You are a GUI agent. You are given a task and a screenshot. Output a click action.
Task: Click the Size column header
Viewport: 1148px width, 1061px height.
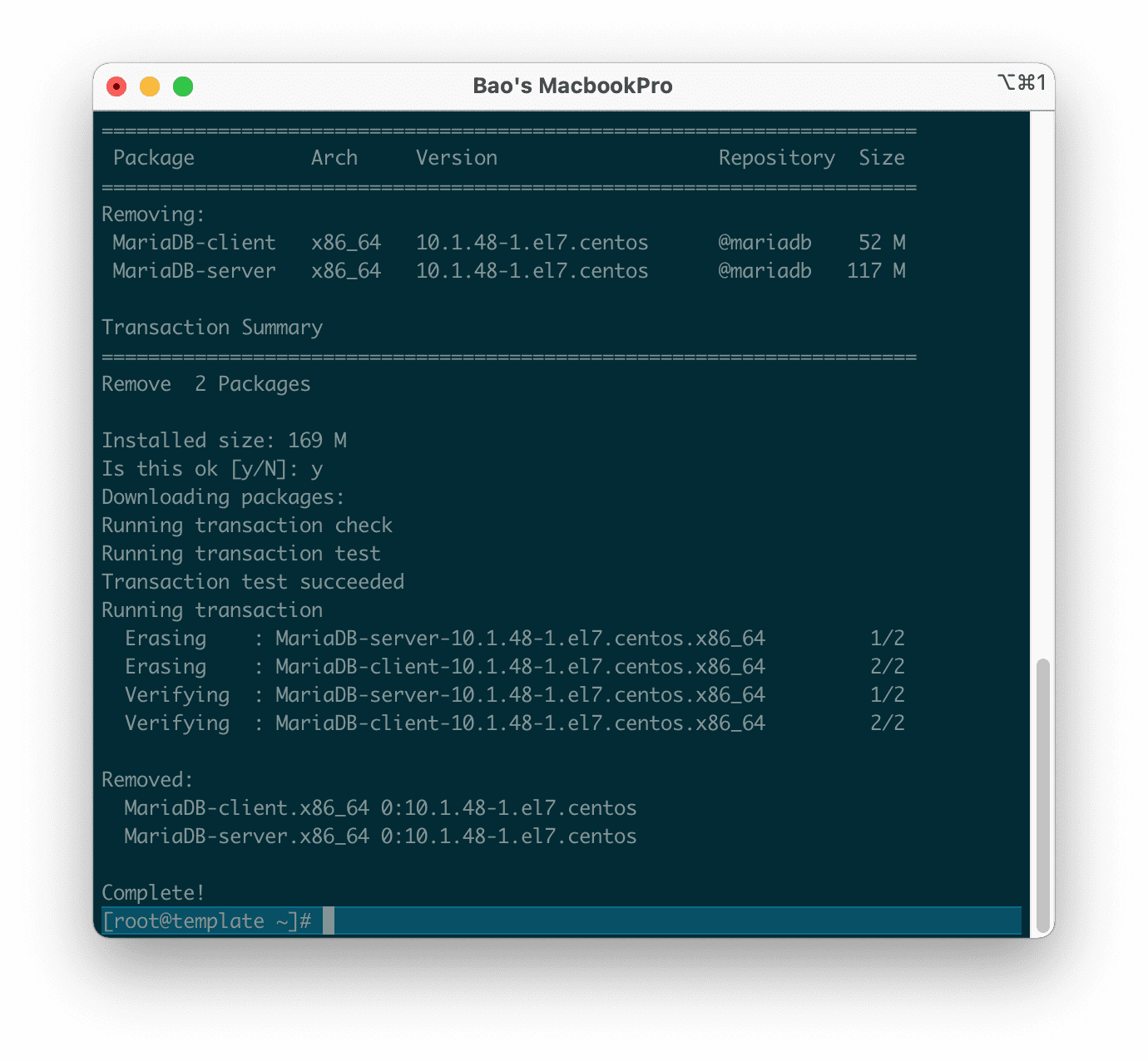tap(882, 158)
